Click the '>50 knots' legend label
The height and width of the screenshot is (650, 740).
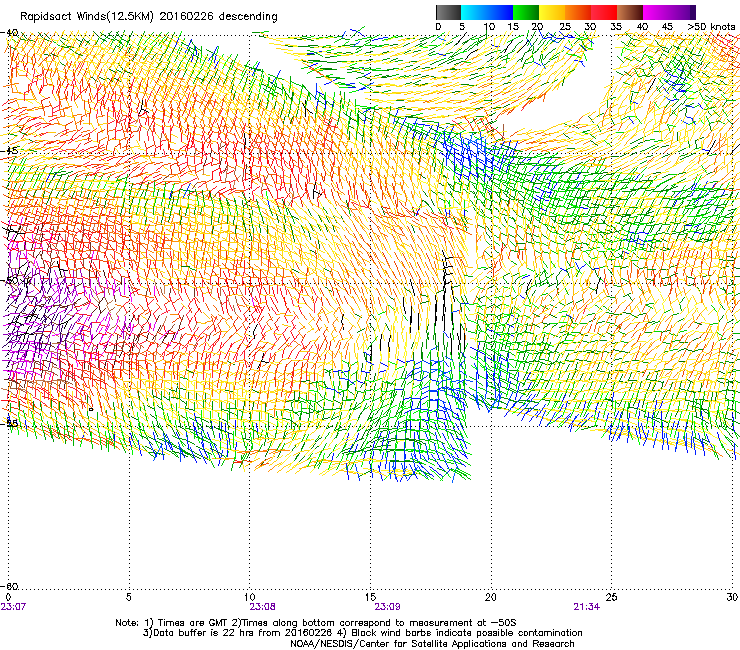(x=711, y=27)
